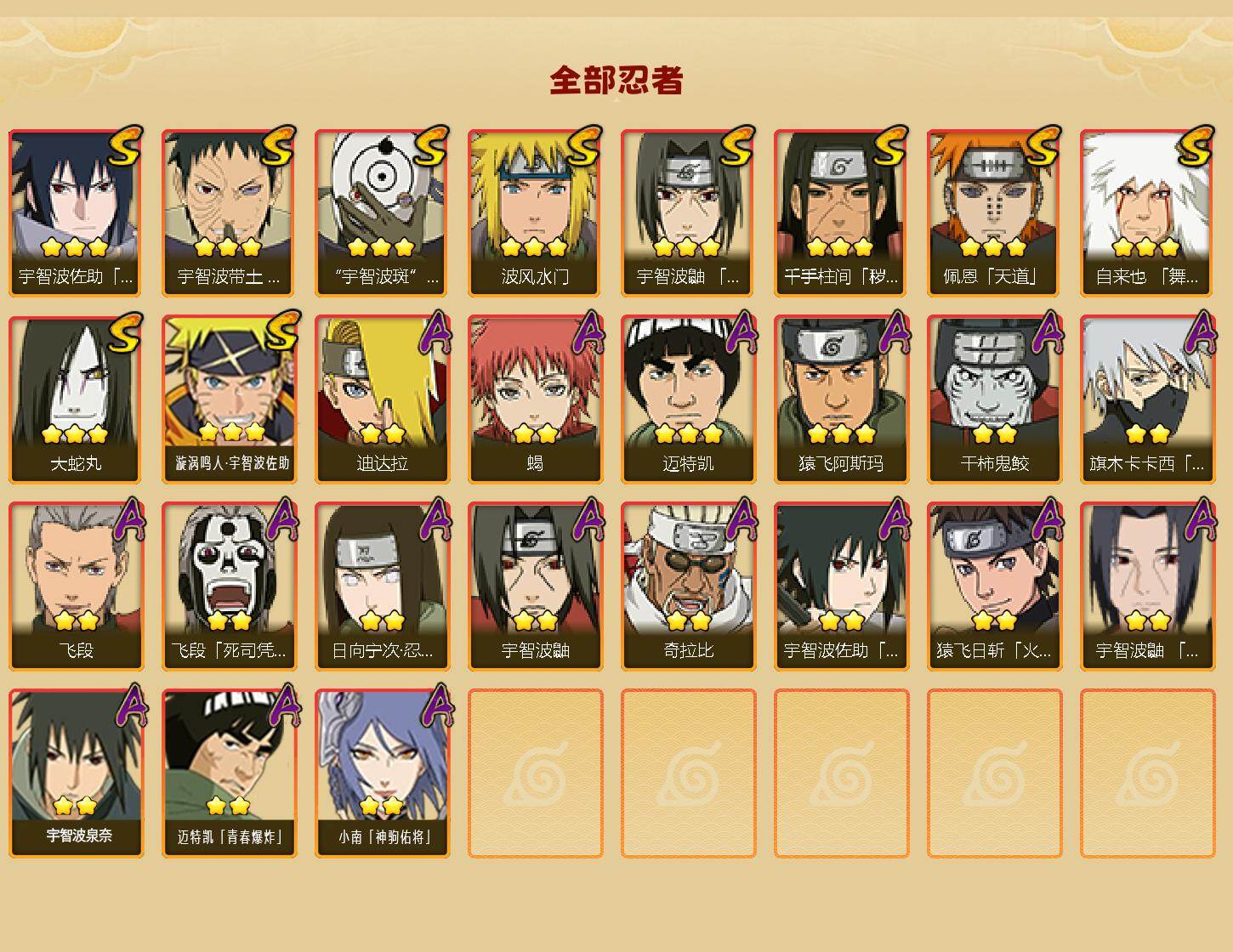Viewport: 1233px width, 952px height.
Task: Click the S rank badge on 千手柱间
Action: 889,145
